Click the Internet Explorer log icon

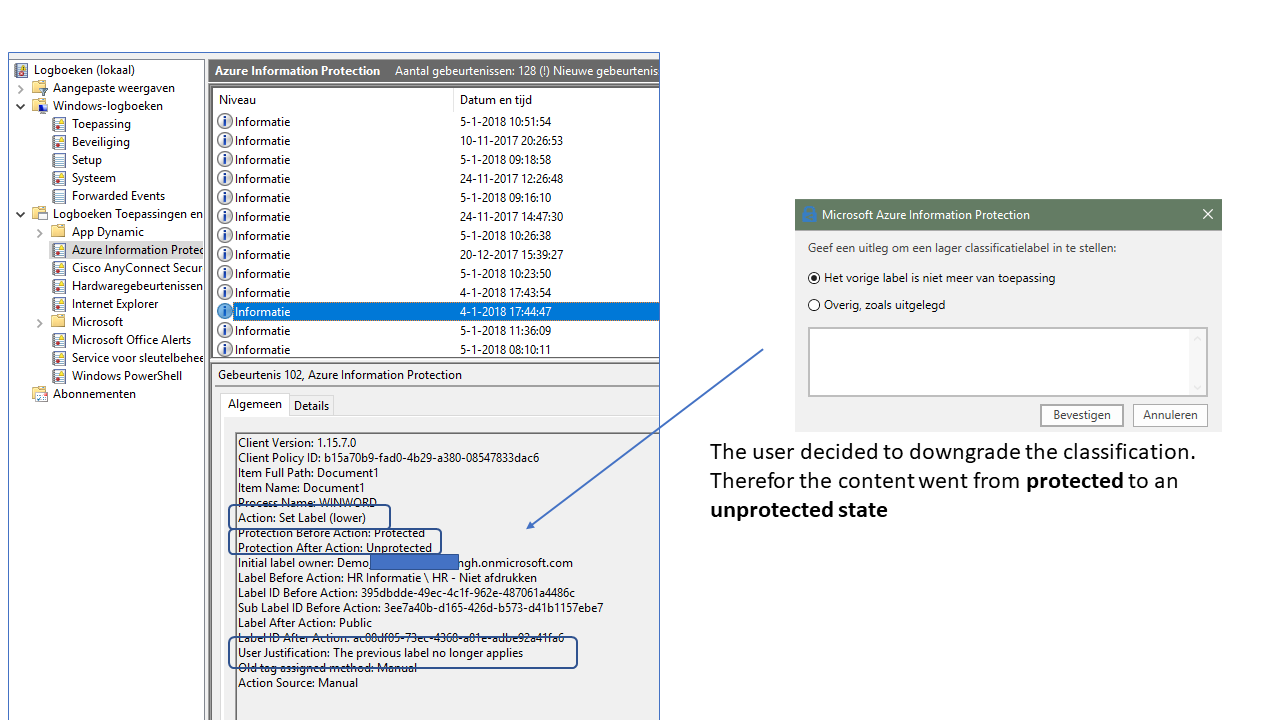coord(59,304)
